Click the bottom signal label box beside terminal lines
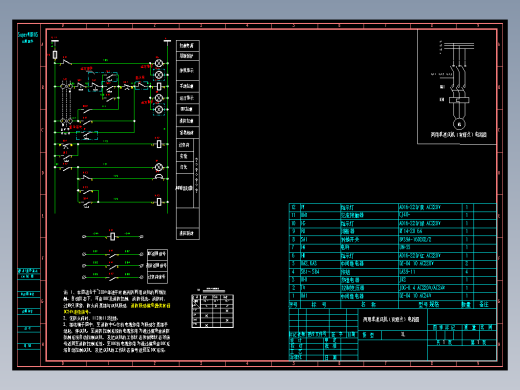Screen dimensions: 520x390 click(157, 277)
